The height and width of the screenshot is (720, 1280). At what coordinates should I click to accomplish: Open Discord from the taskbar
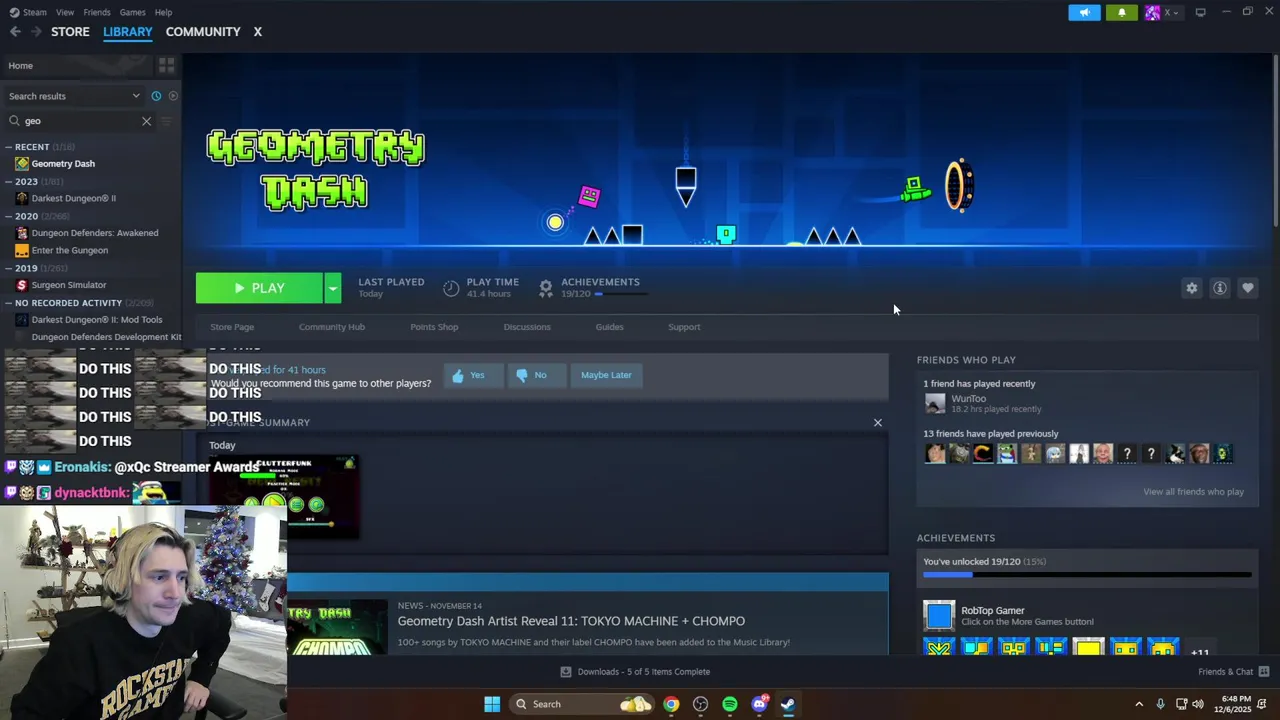[x=759, y=704]
